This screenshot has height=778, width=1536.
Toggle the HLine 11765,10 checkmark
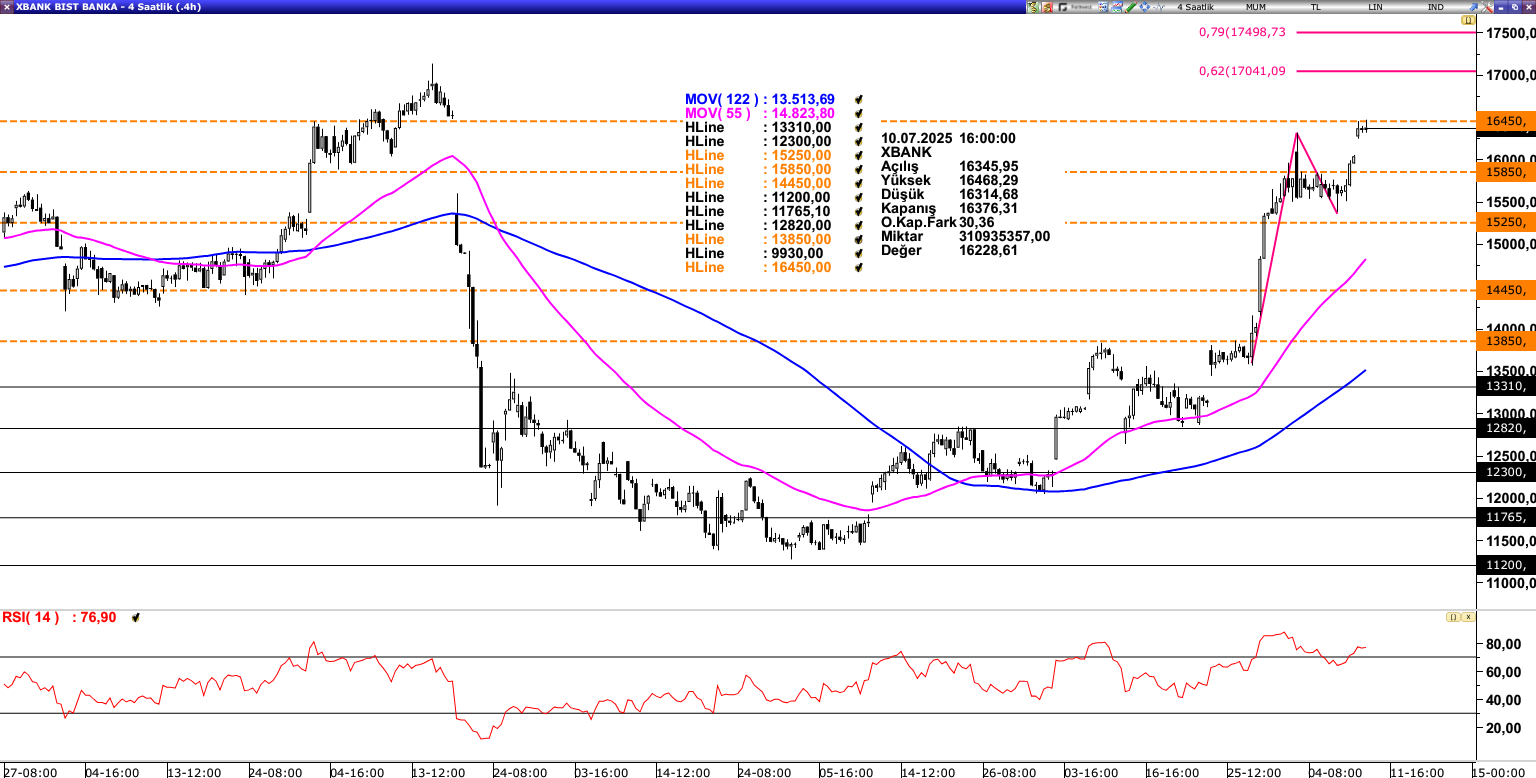pos(858,211)
